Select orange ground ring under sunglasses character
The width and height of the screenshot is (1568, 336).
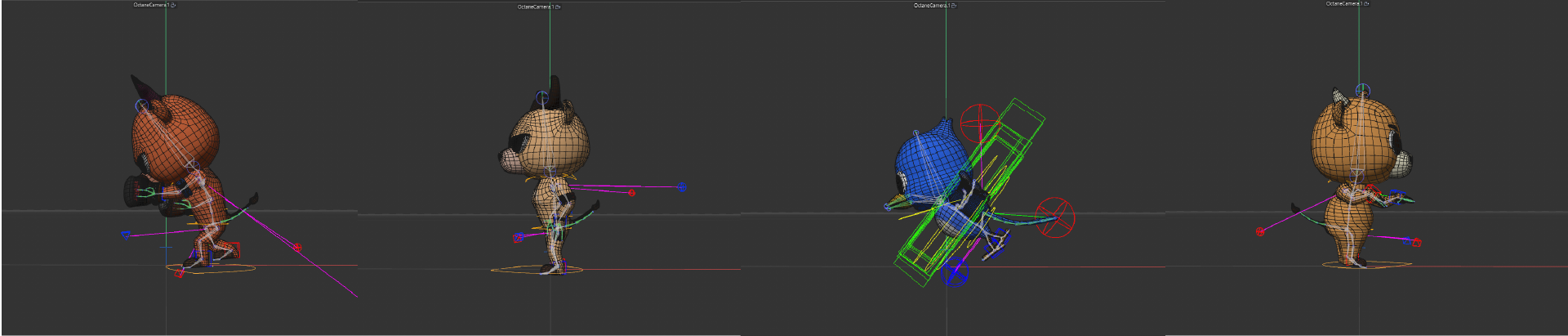click(x=537, y=270)
